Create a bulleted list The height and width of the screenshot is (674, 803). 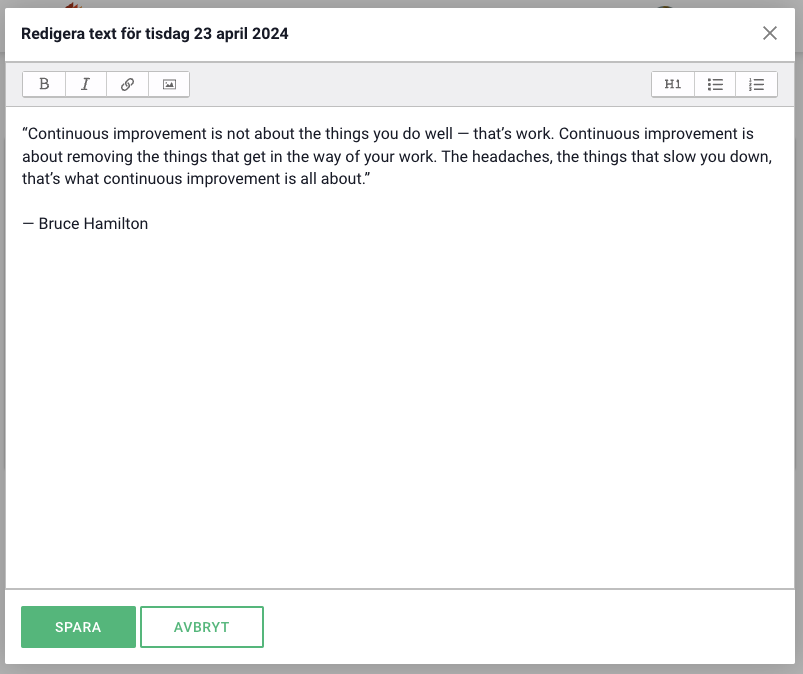(715, 85)
